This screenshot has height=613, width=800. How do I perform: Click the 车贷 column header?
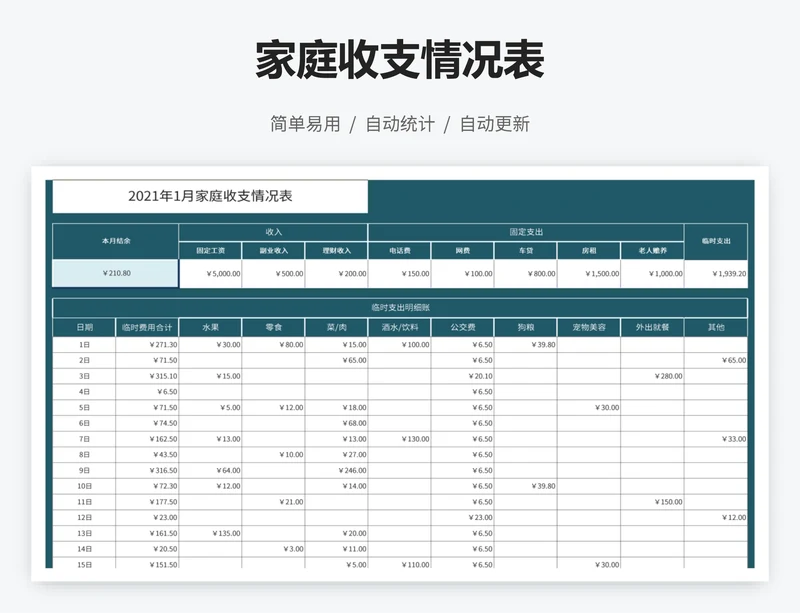pyautogui.click(x=526, y=251)
